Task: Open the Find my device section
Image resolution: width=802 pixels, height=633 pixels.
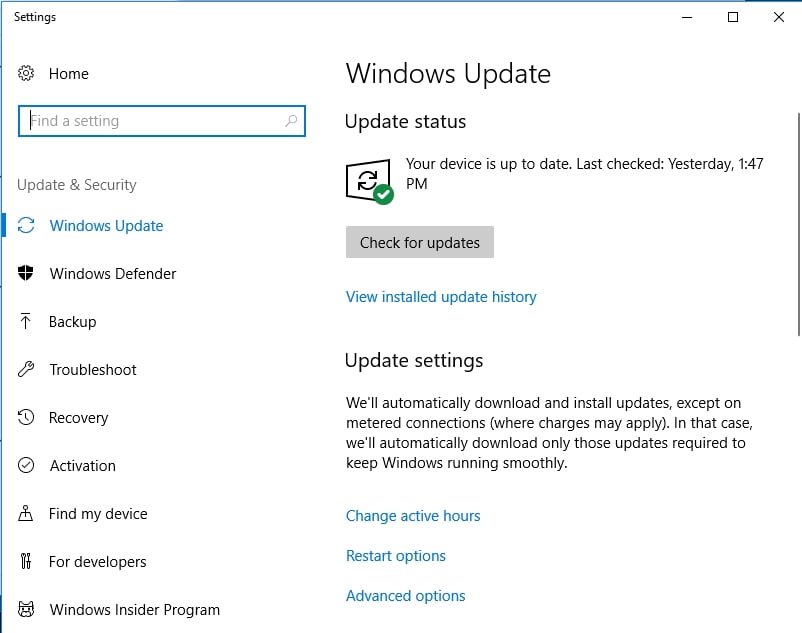Action: (x=98, y=513)
